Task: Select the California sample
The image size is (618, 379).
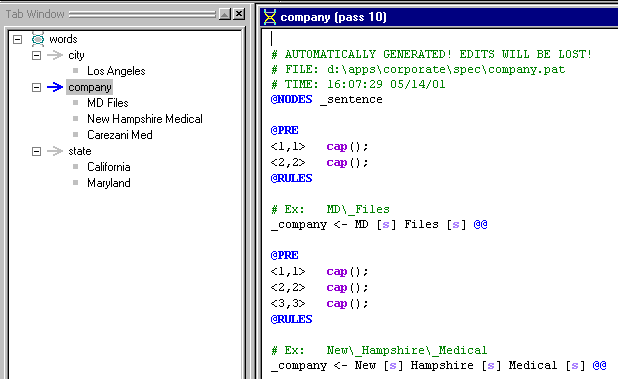Action: [108, 167]
